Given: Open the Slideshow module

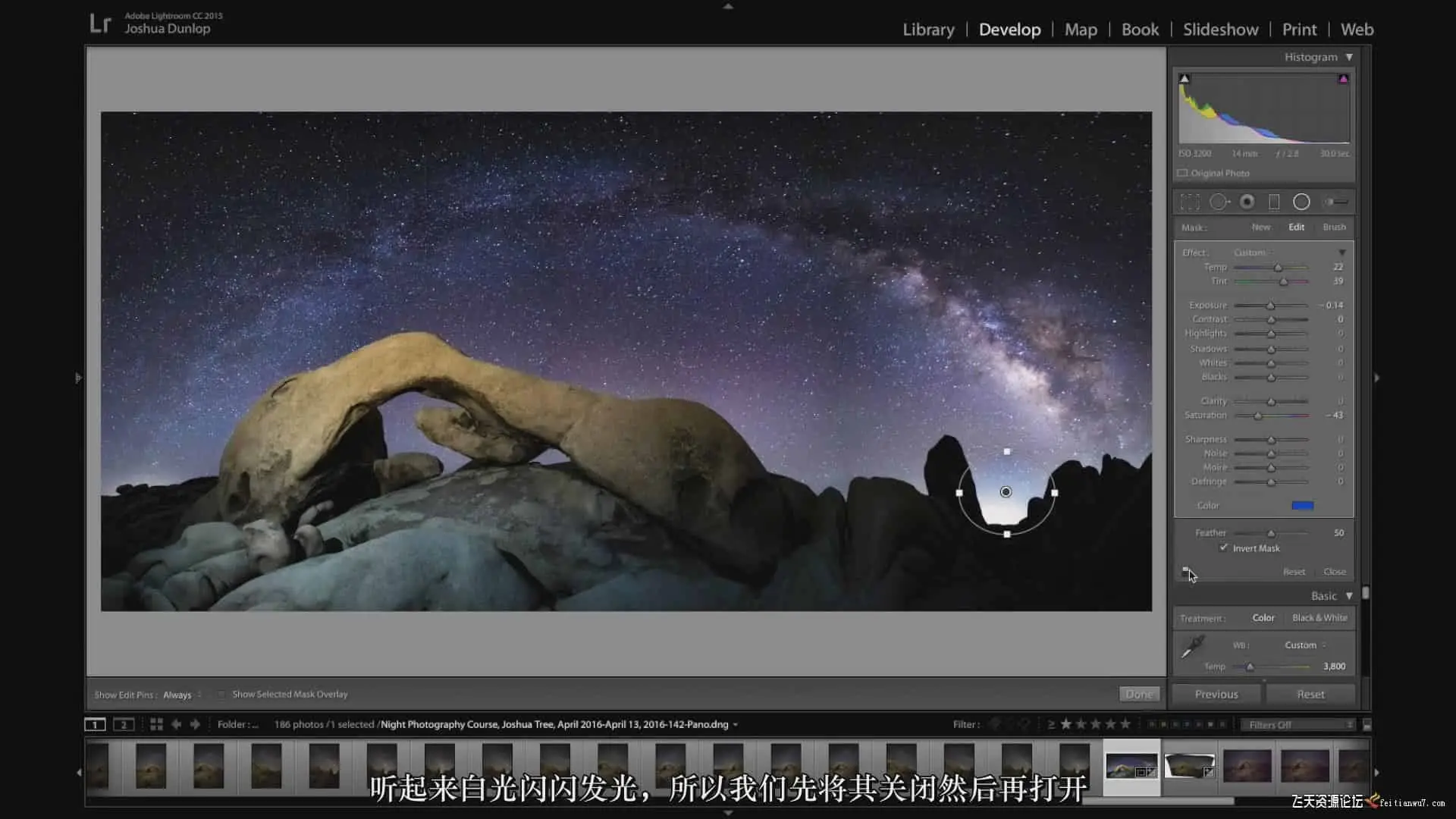Looking at the screenshot, I should (1220, 30).
